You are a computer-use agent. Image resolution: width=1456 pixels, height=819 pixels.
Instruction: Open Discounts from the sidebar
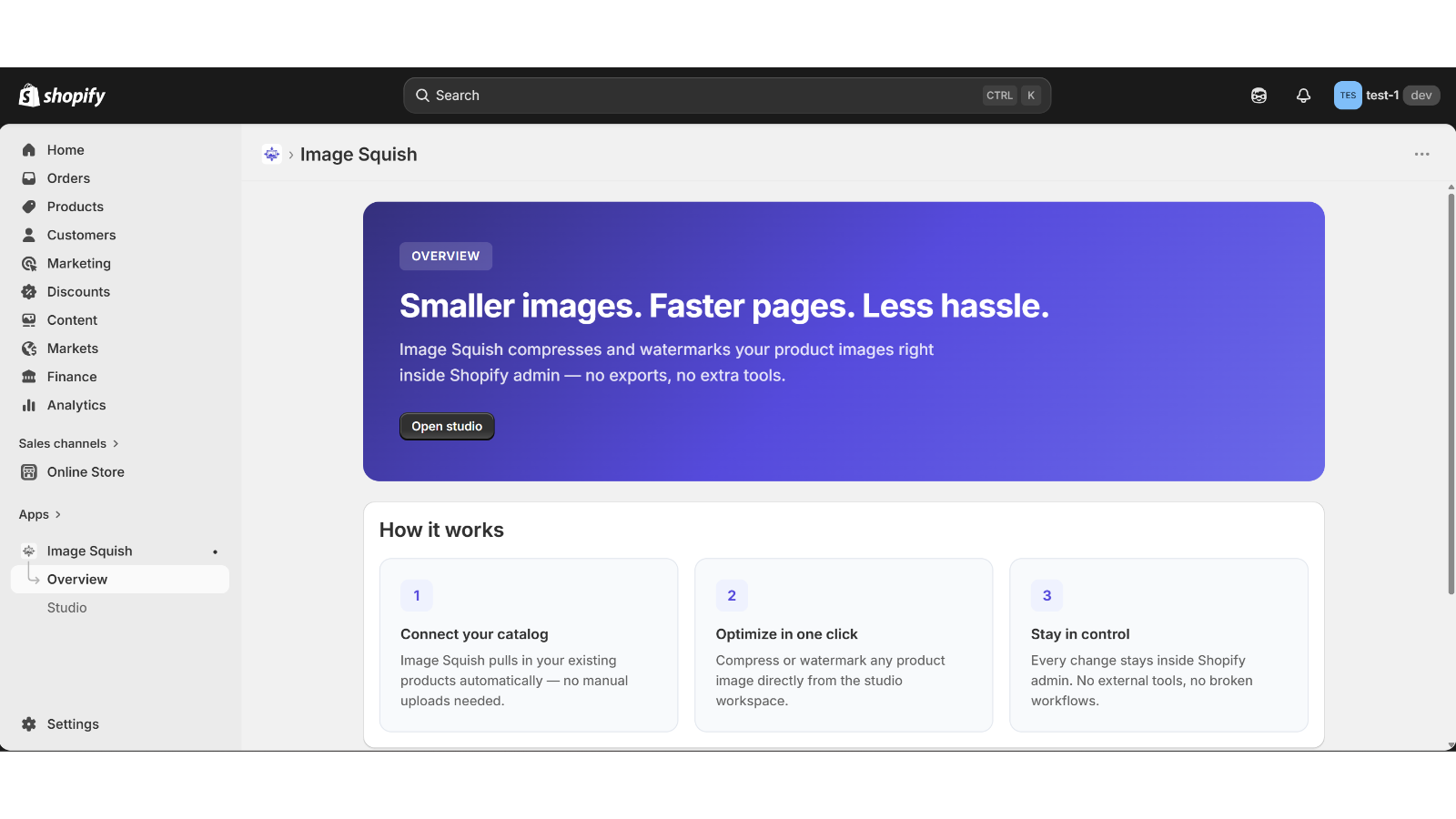(120, 292)
